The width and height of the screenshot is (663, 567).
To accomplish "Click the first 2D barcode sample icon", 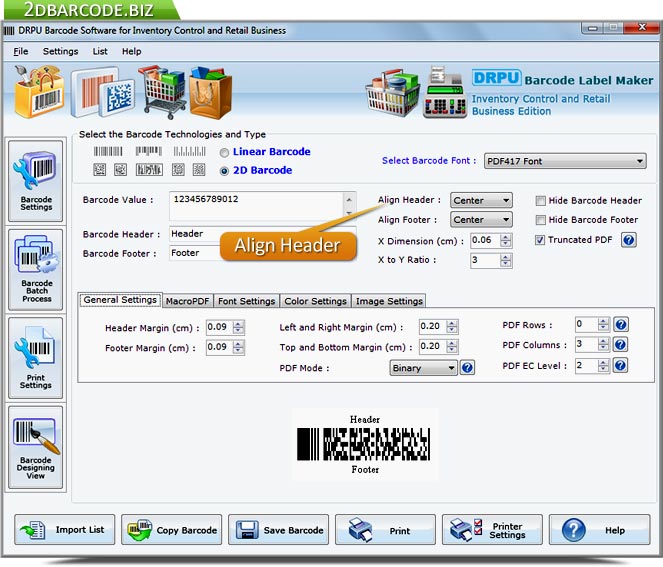I will coord(100,170).
